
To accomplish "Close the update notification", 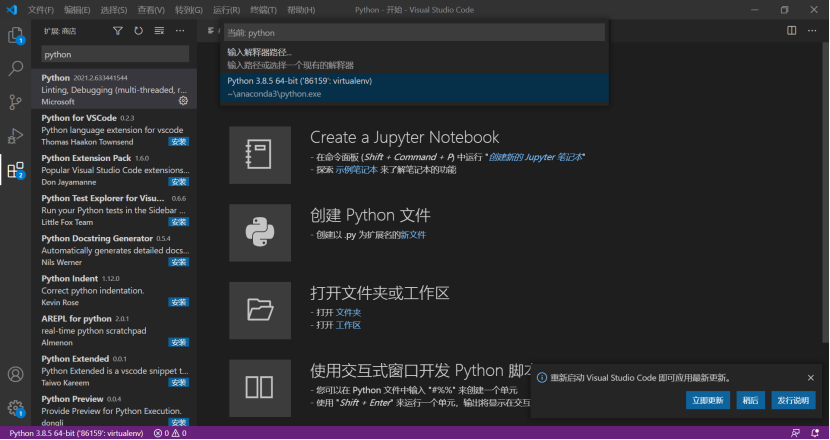I will click(810, 378).
